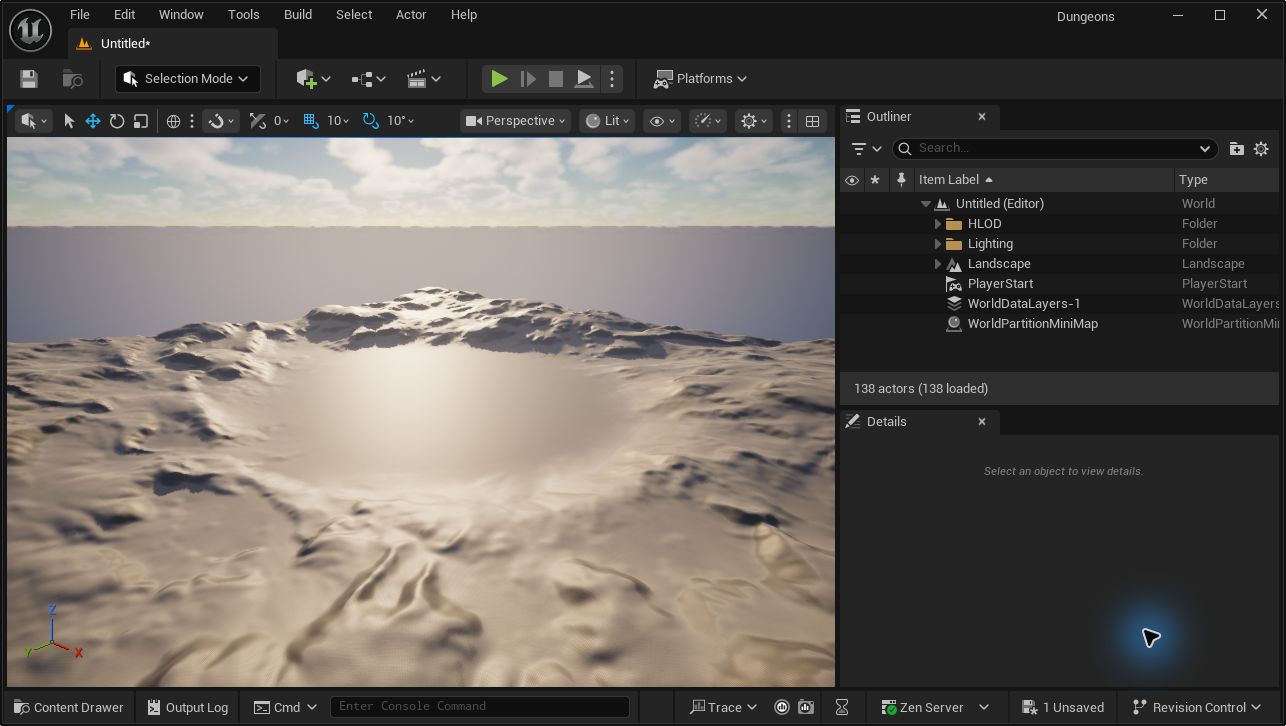Image resolution: width=1286 pixels, height=726 pixels.
Task: Open the Blueprints menu icon
Action: (x=368, y=79)
